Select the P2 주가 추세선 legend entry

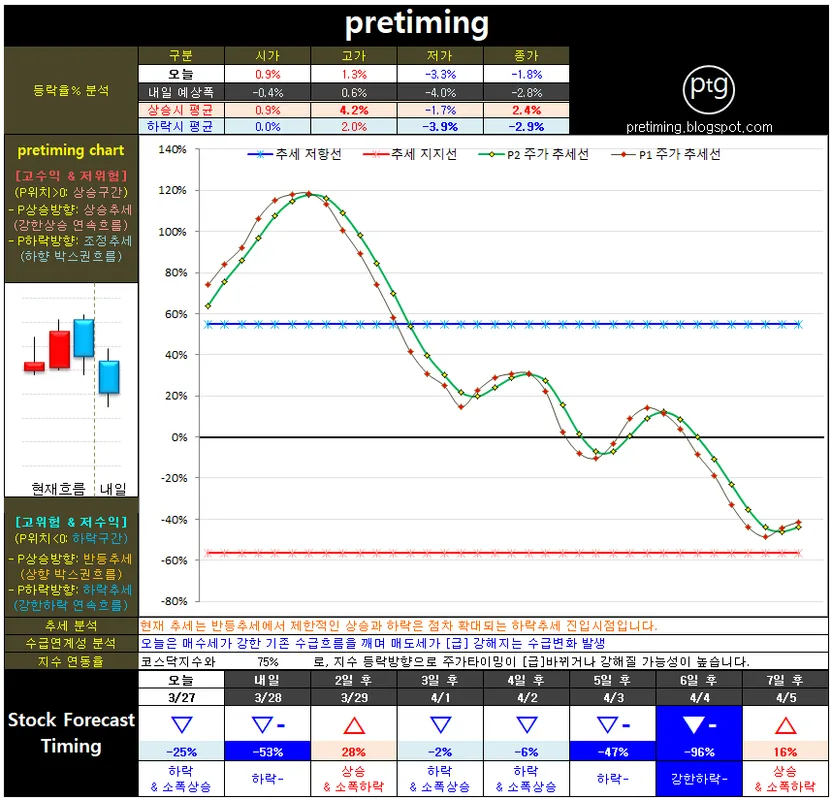535,155
